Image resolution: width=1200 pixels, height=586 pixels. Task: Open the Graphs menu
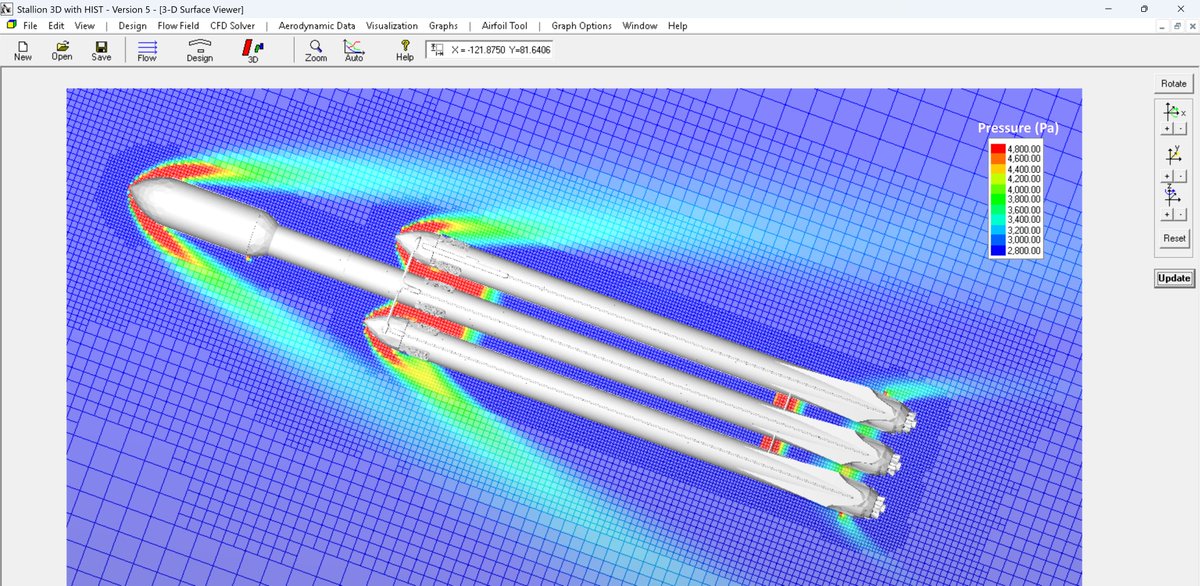click(443, 25)
